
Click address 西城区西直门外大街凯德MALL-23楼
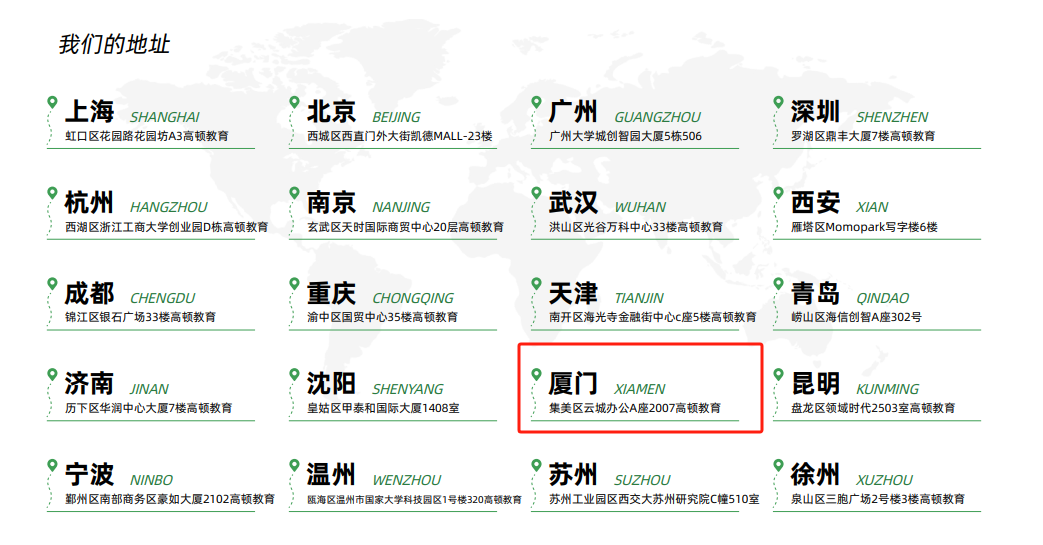[400, 136]
